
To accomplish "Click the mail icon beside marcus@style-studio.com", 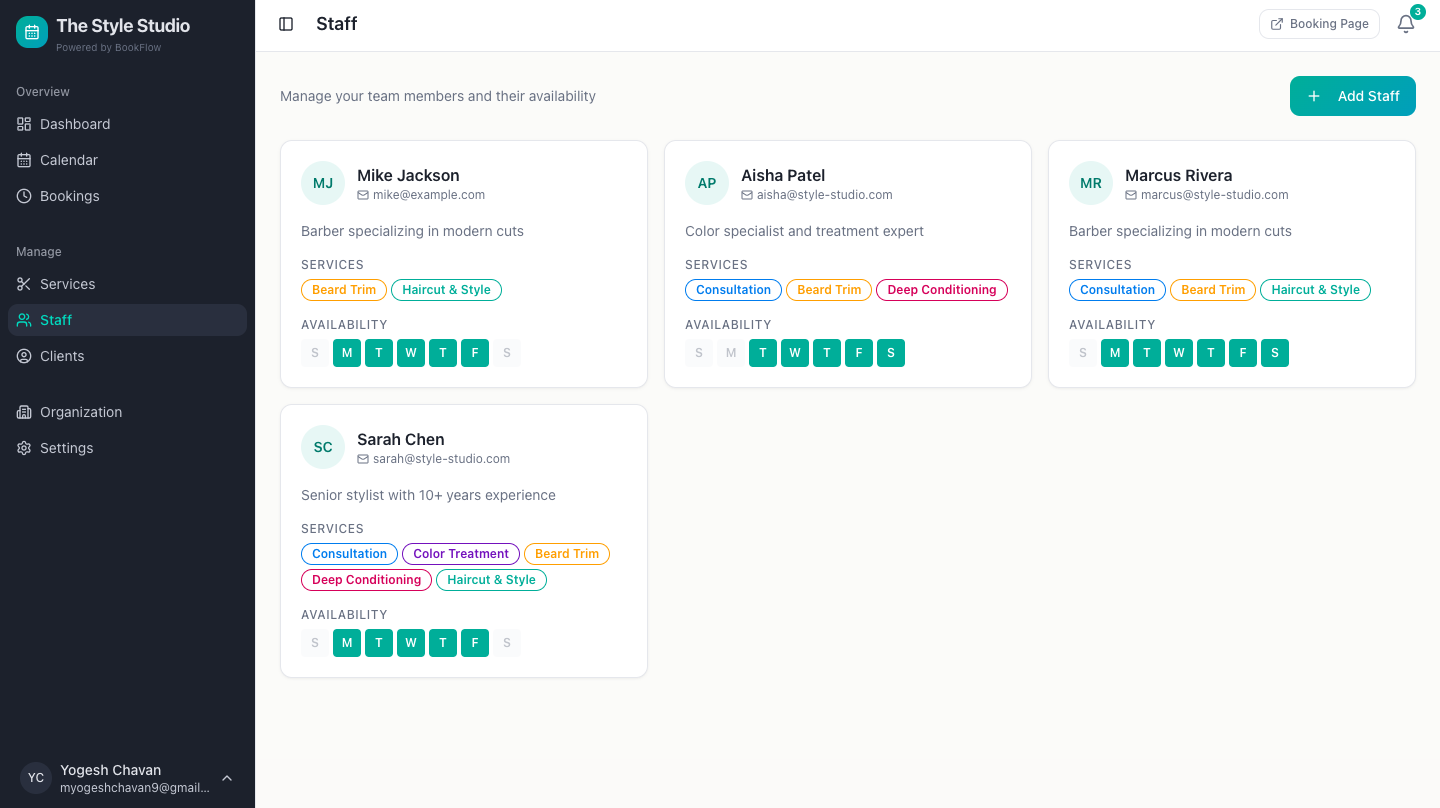I will point(1131,195).
